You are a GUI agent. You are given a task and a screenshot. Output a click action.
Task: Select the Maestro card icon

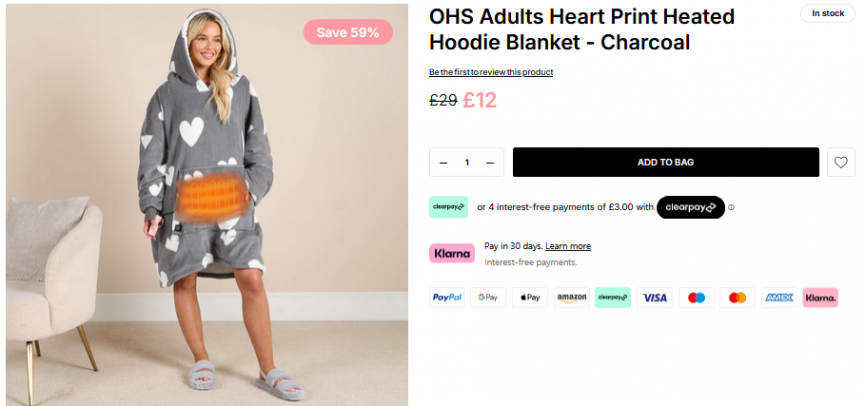pos(696,298)
